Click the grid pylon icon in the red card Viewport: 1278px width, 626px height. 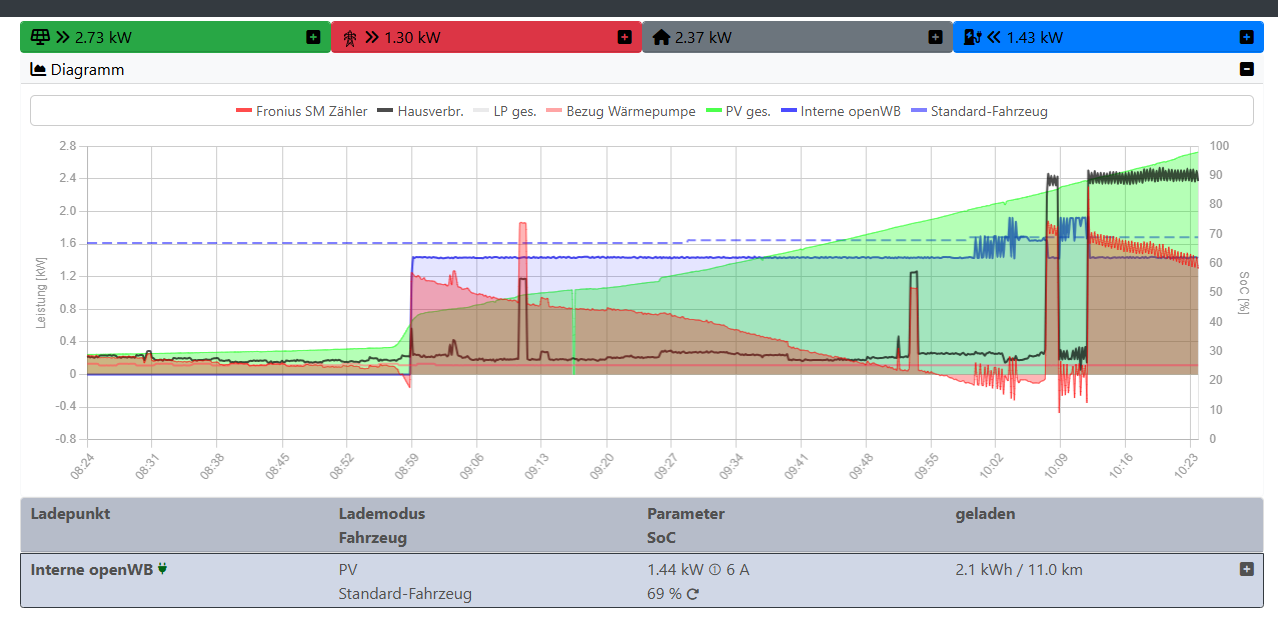tap(351, 38)
